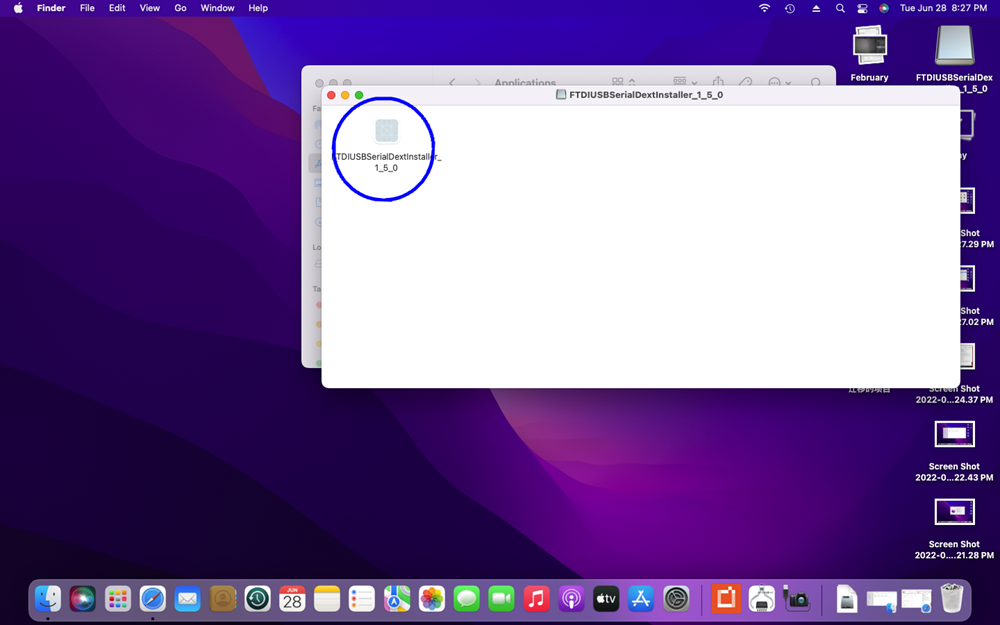Viewport: 1000px width, 625px height.
Task: Open the action (ellipsis) menu in Applications toolbar
Action: click(x=778, y=82)
